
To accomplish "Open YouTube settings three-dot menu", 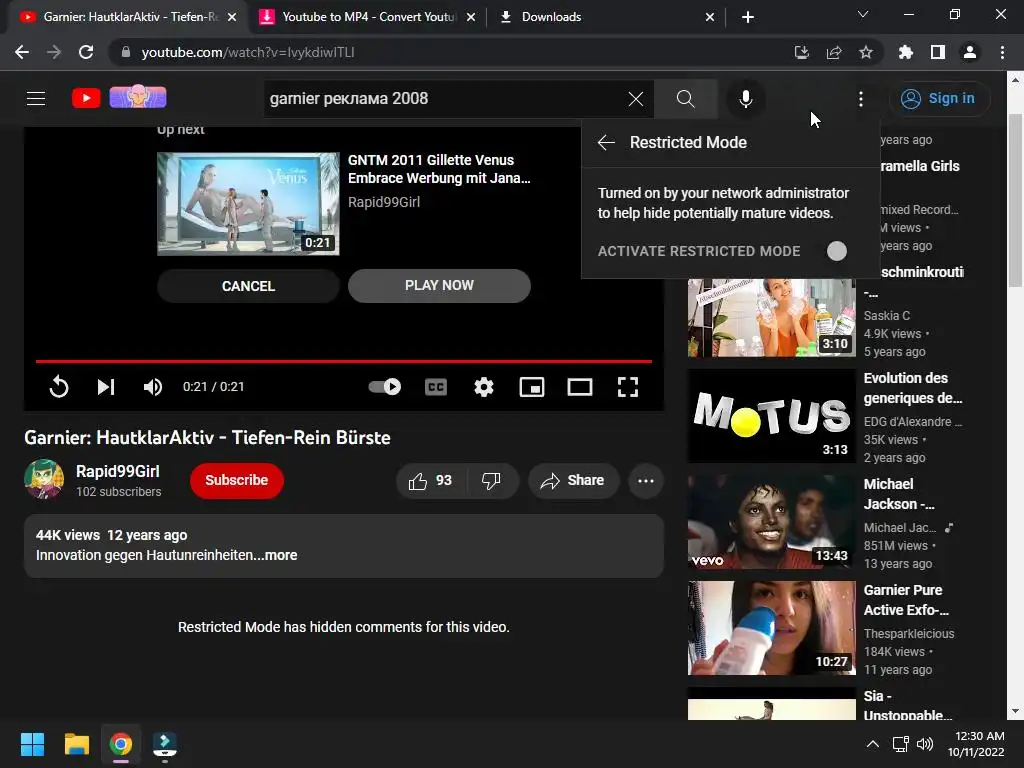I will [x=861, y=99].
